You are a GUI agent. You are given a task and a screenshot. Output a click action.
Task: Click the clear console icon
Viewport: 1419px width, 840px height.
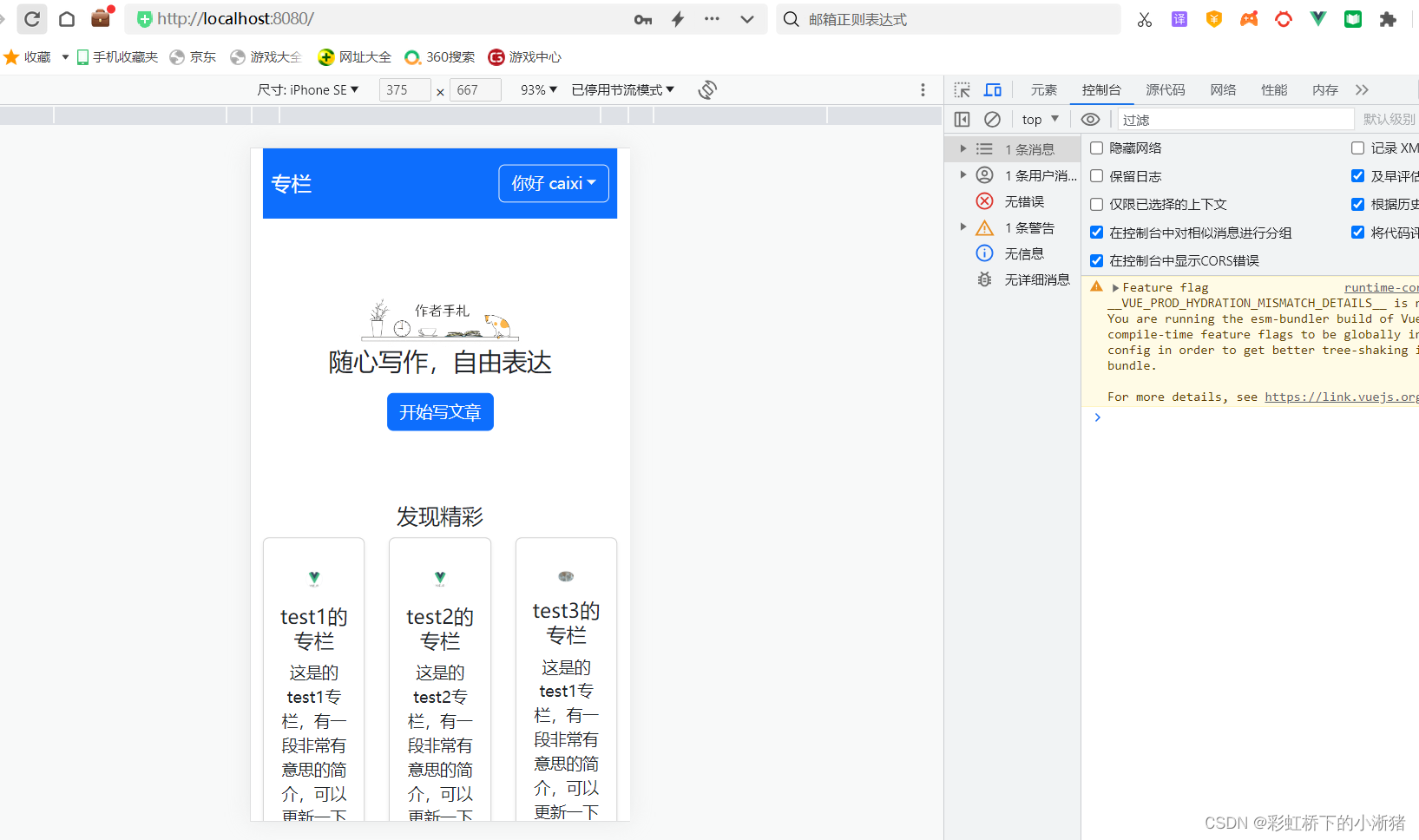[992, 119]
